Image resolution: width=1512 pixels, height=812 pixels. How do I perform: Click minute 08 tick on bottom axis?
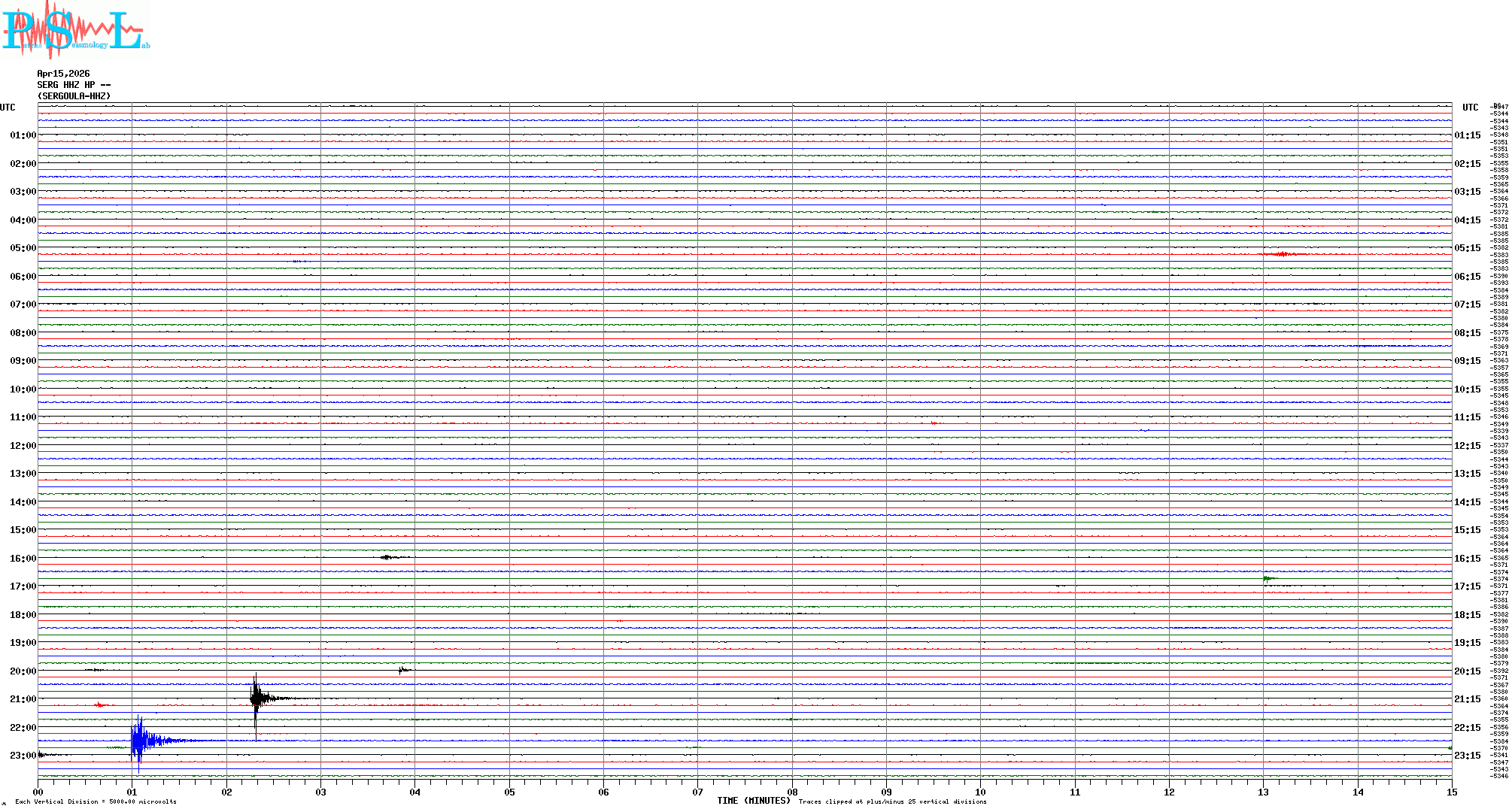click(792, 792)
